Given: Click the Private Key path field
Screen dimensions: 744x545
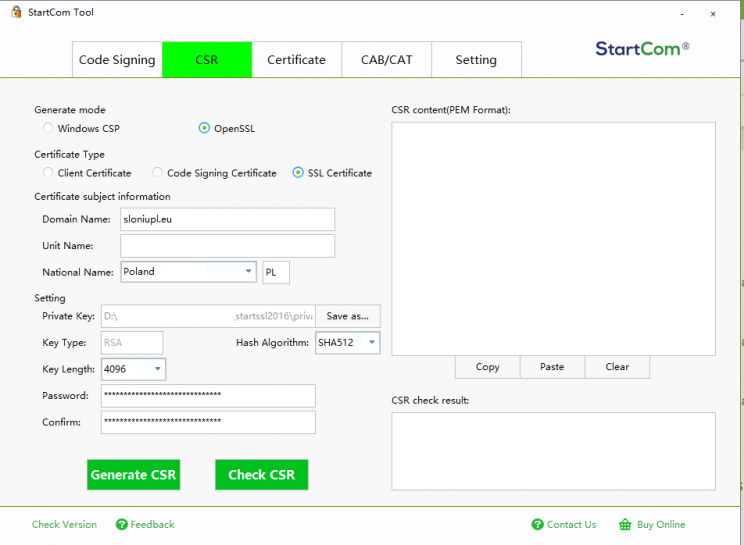Looking at the screenshot, I should coord(208,316).
